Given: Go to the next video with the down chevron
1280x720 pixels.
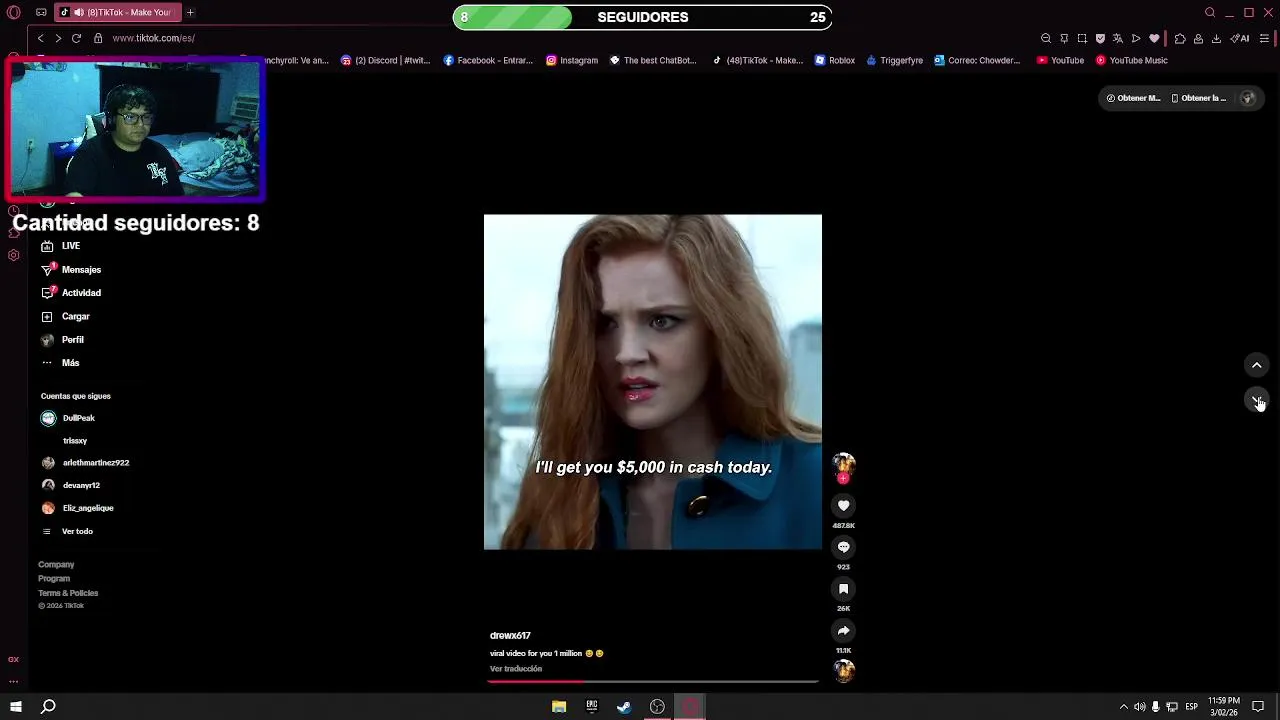Looking at the screenshot, I should 1257,399.
